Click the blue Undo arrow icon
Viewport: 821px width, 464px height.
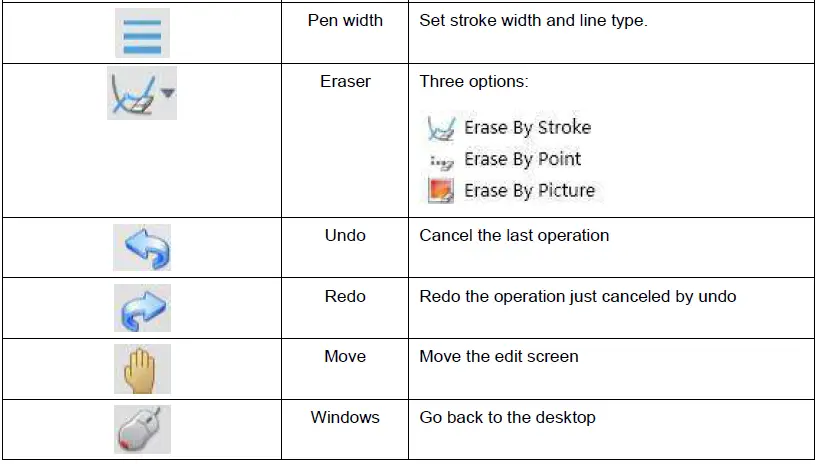pos(142,248)
